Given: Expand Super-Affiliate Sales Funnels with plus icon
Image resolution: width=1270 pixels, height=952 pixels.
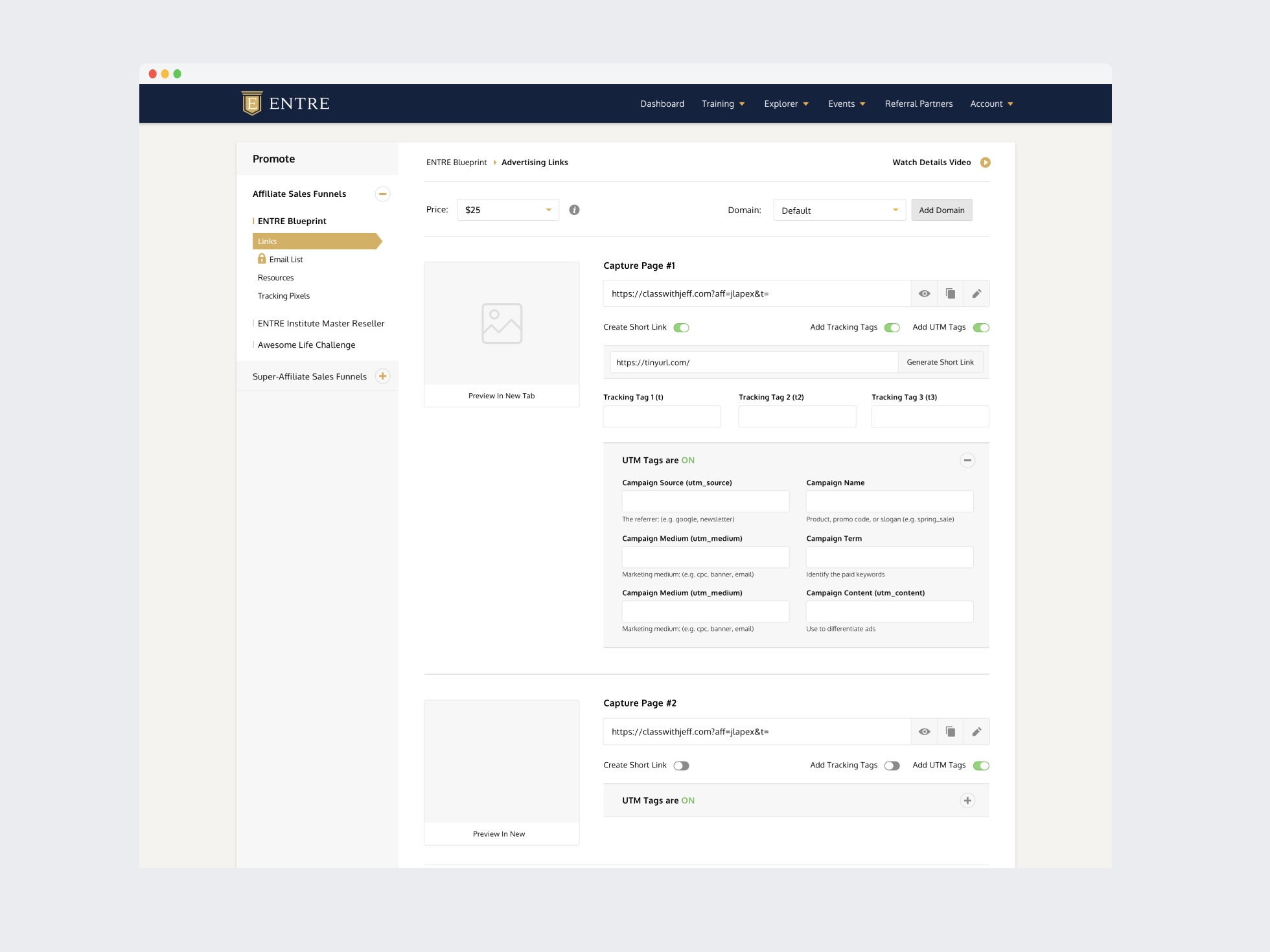Looking at the screenshot, I should click(382, 376).
